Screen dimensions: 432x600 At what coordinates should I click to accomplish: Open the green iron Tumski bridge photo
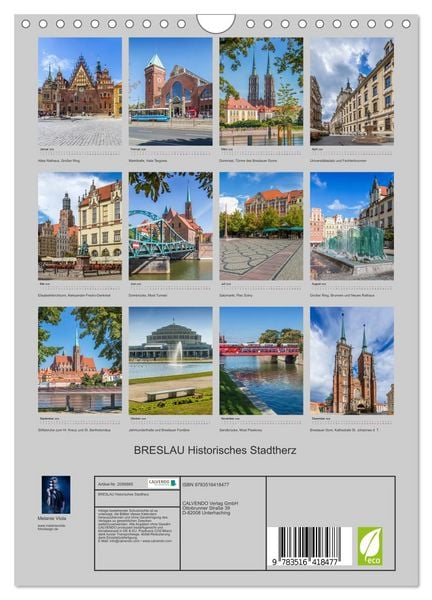pyautogui.click(x=171, y=226)
